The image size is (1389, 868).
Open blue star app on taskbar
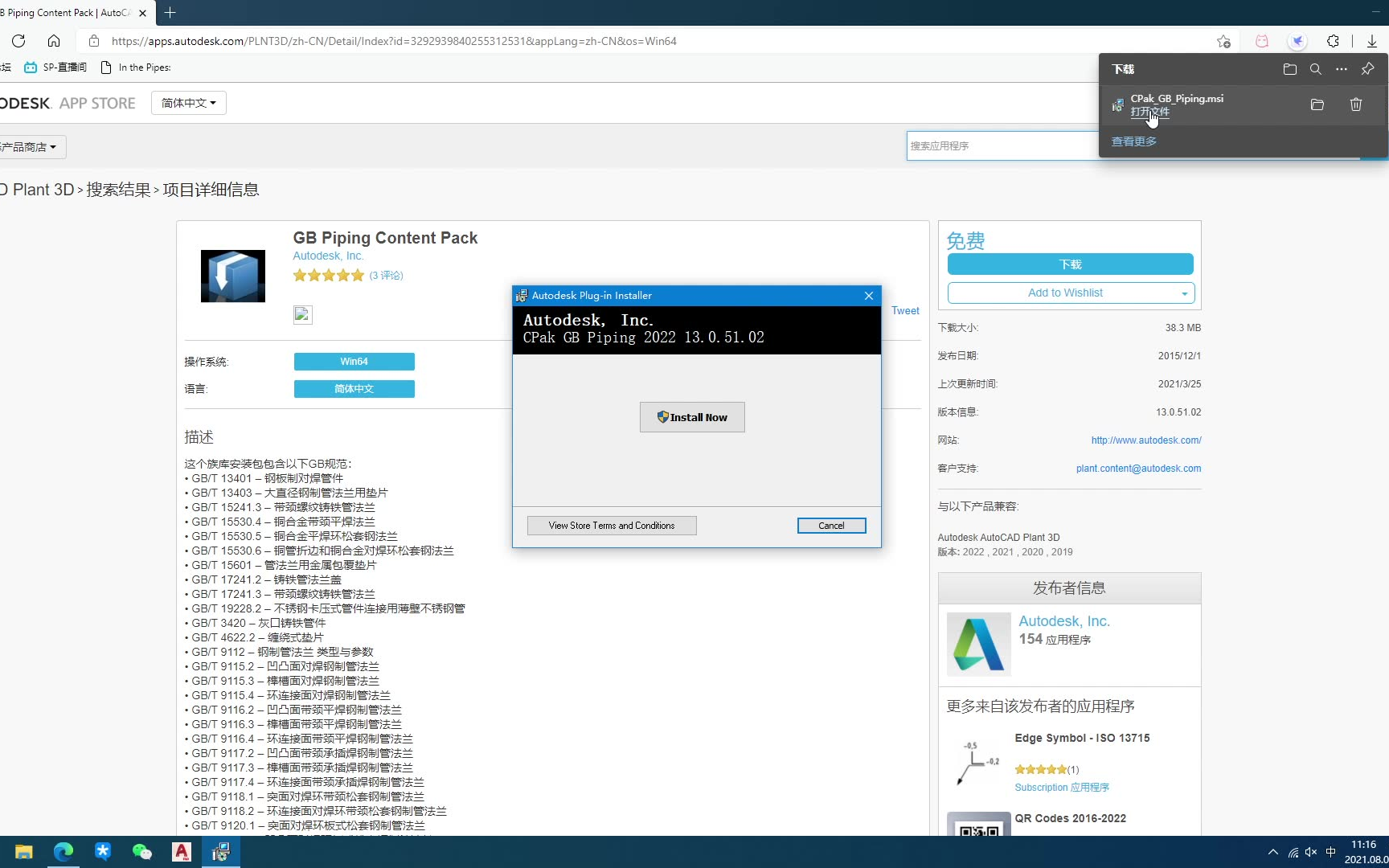(x=103, y=852)
